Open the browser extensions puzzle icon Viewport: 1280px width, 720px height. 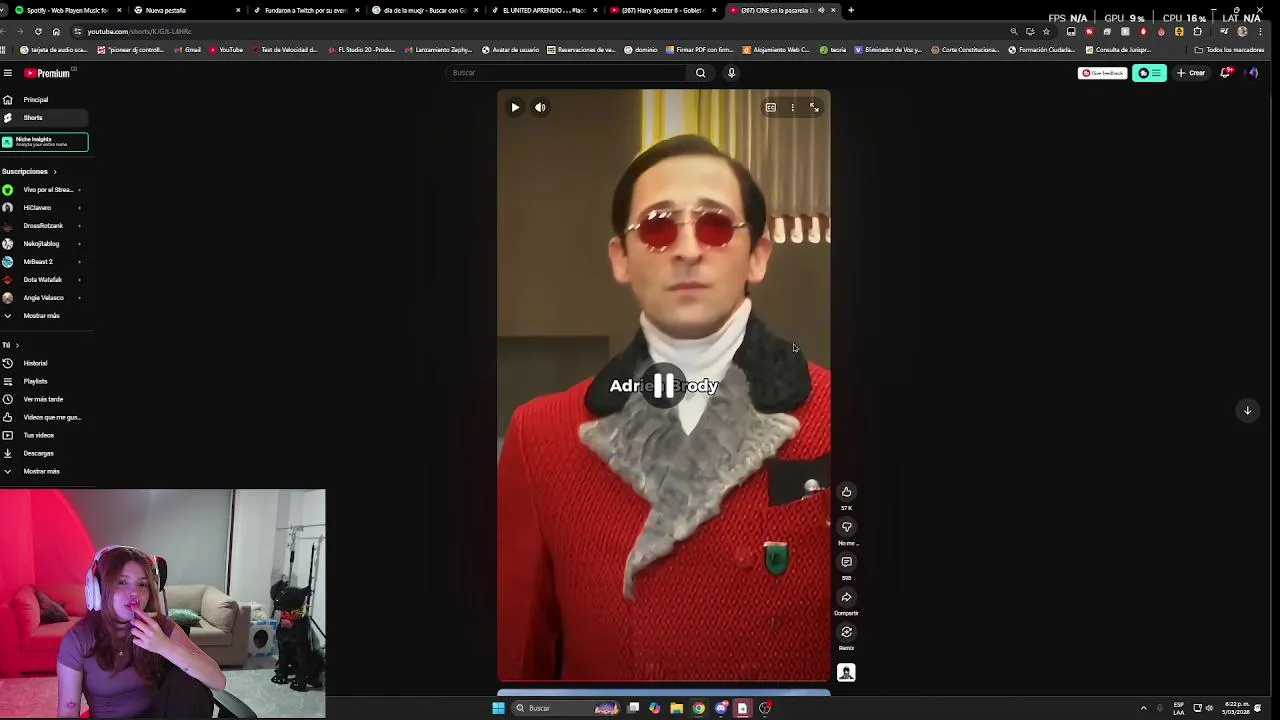tap(1197, 31)
